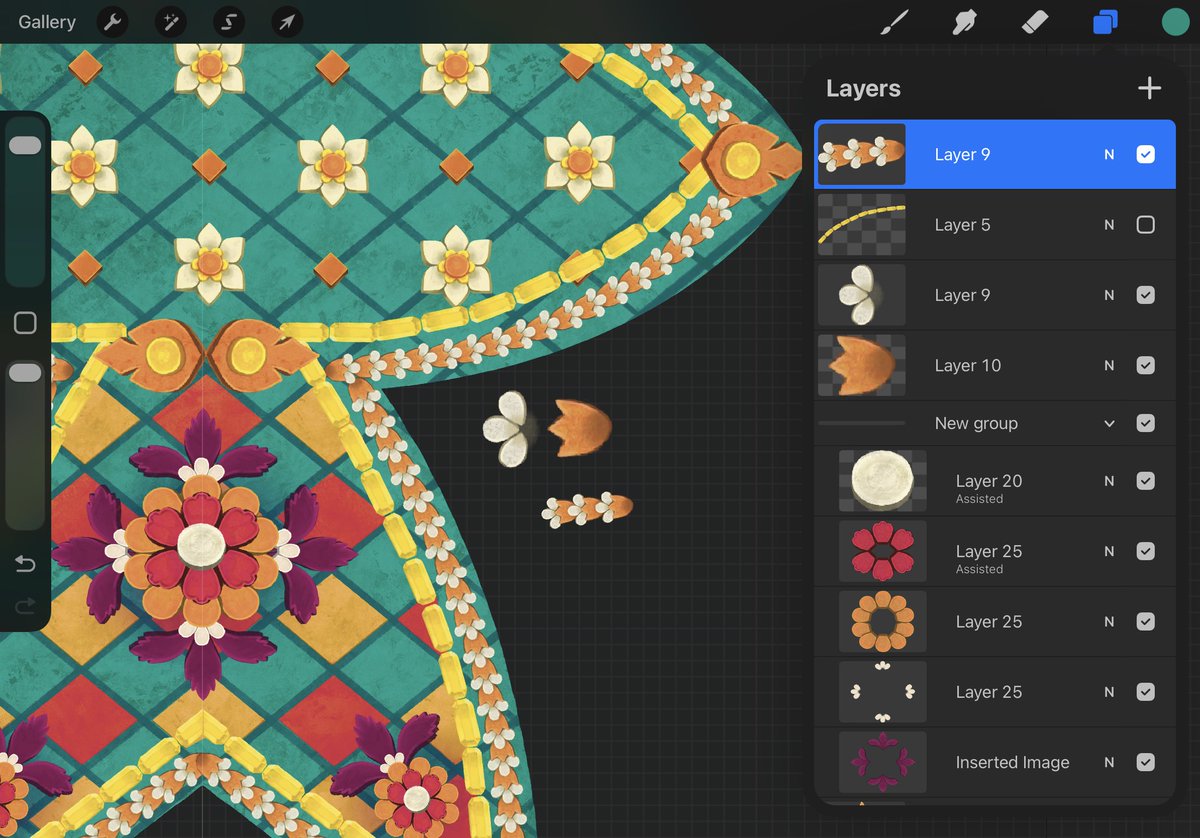Click brush size slider handle in sidebar
Image resolution: width=1200 pixels, height=838 pixels.
click(25, 146)
